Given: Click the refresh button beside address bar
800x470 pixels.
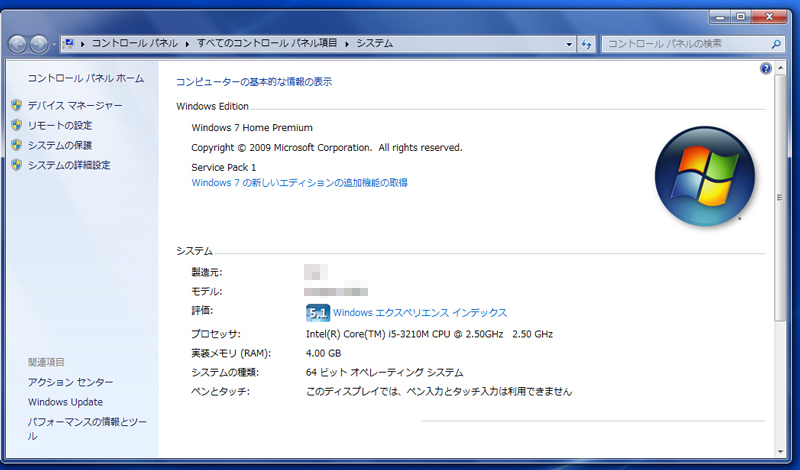Looking at the screenshot, I should [x=587, y=44].
